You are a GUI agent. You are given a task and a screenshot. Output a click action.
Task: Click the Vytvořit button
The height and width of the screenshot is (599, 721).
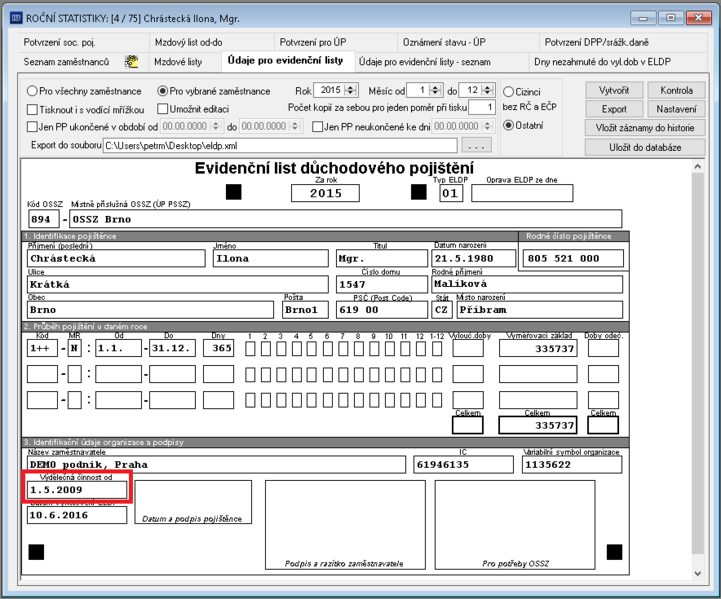click(x=614, y=90)
